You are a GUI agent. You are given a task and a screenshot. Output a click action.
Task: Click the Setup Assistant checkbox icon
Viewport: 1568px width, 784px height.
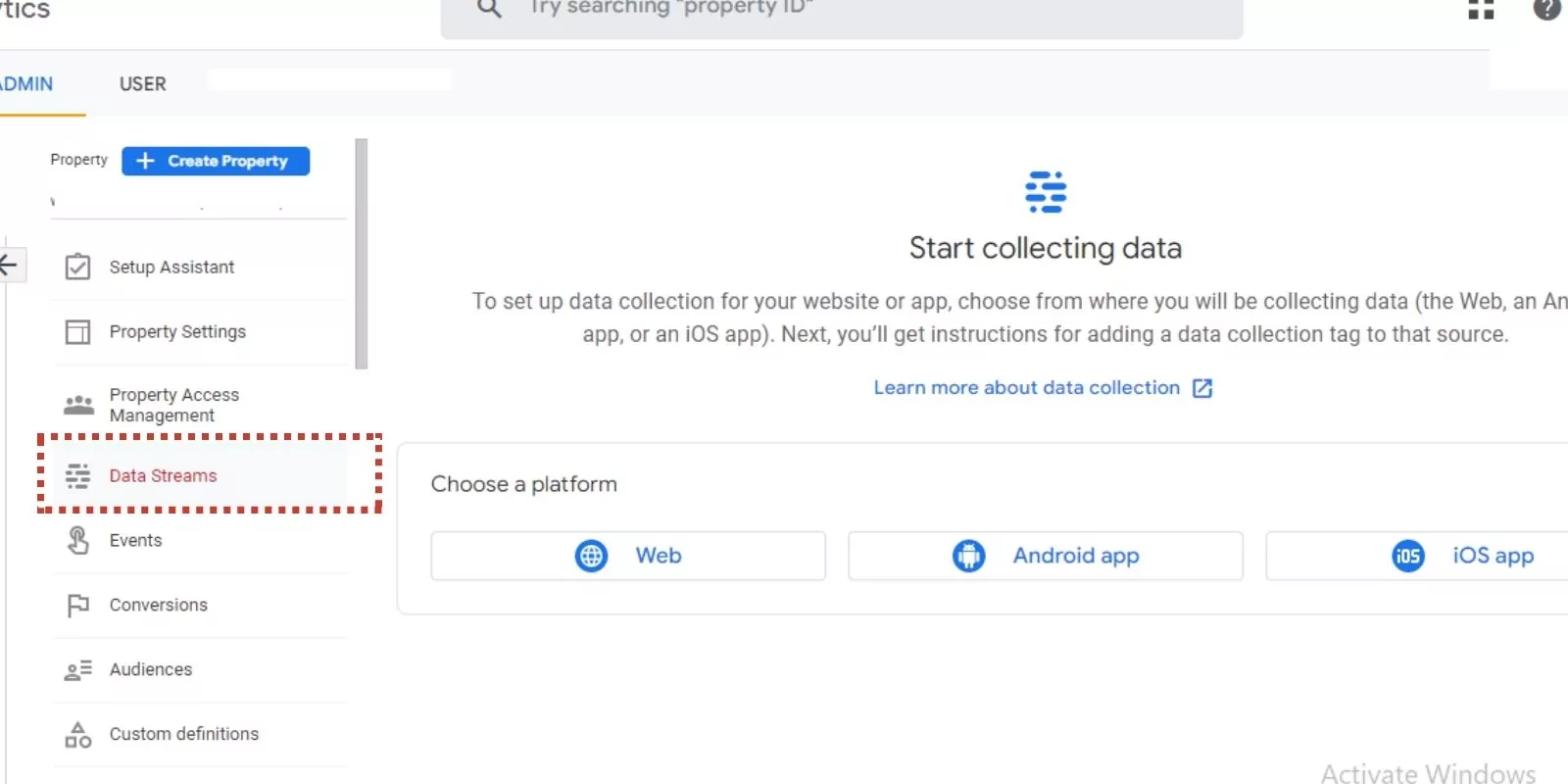click(x=77, y=267)
